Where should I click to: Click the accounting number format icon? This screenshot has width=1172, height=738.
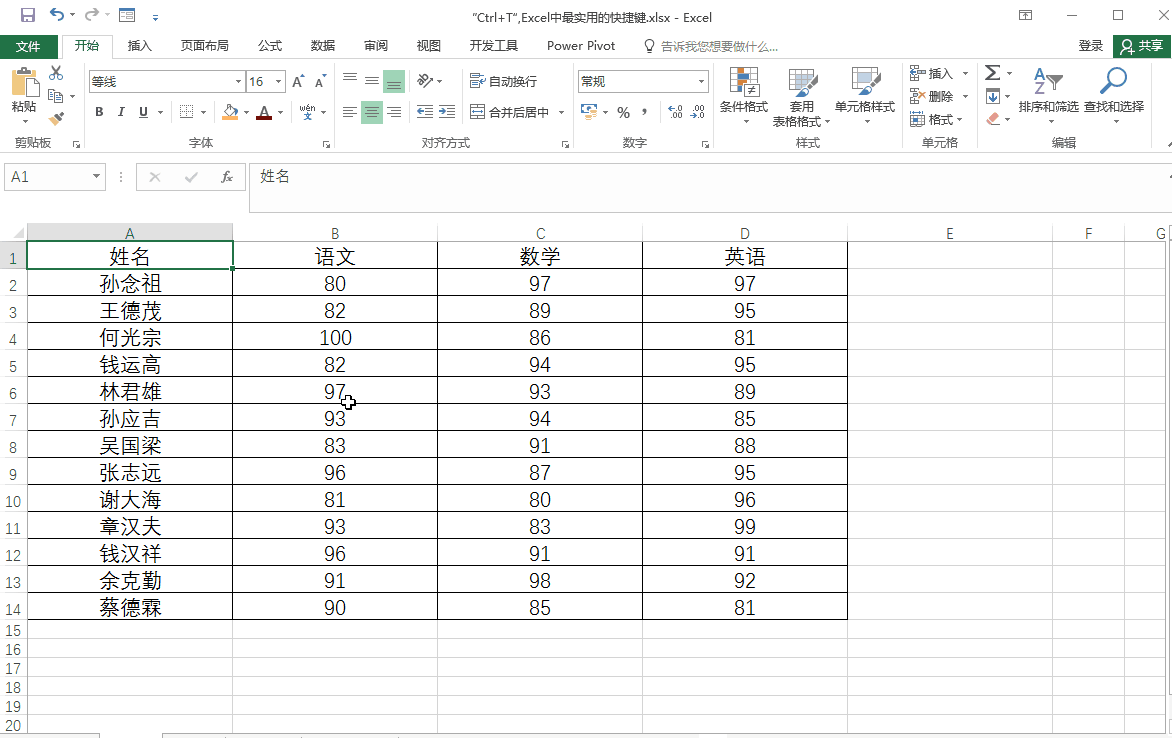click(x=589, y=112)
